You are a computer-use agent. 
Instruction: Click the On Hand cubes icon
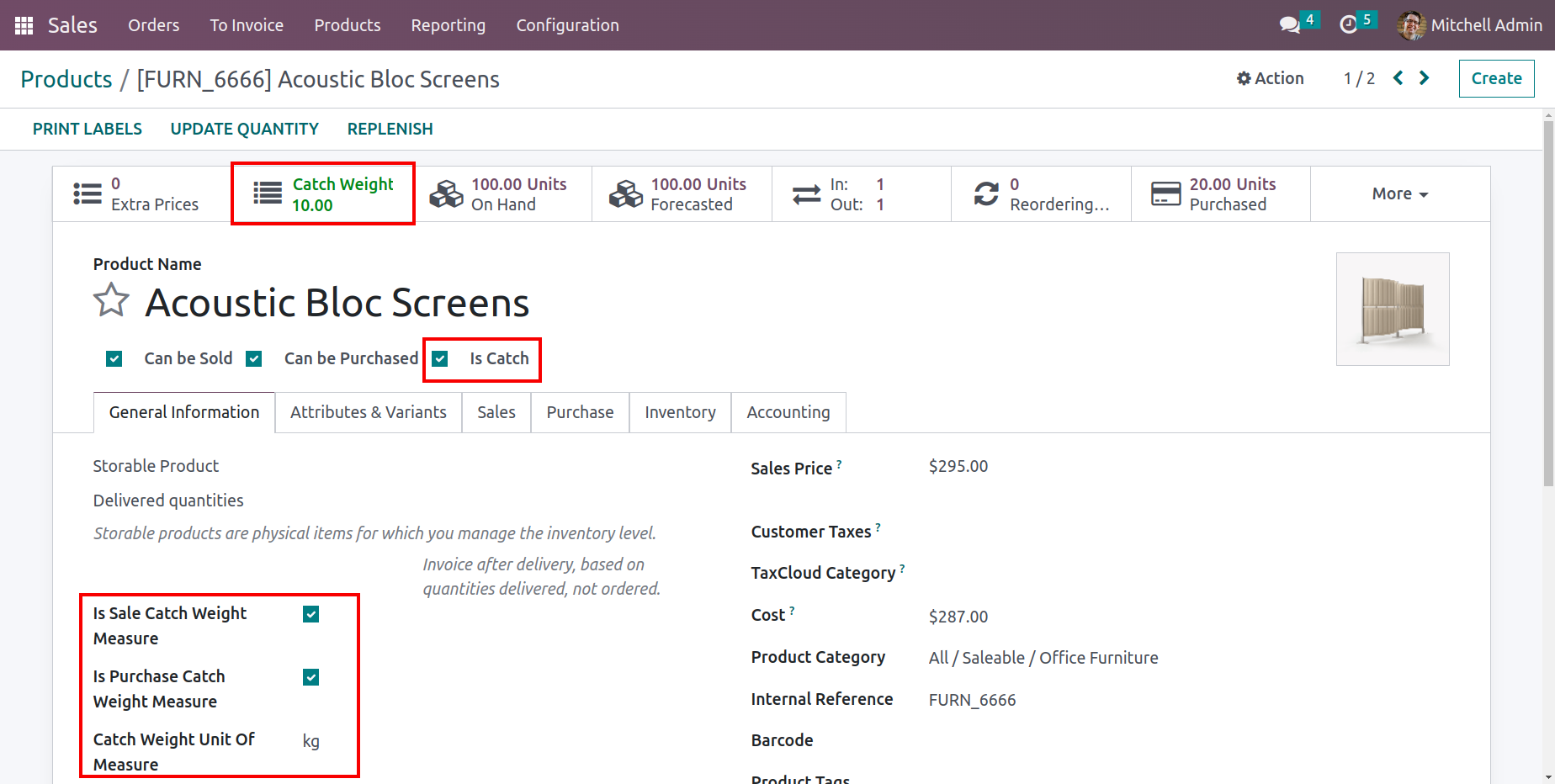point(446,193)
